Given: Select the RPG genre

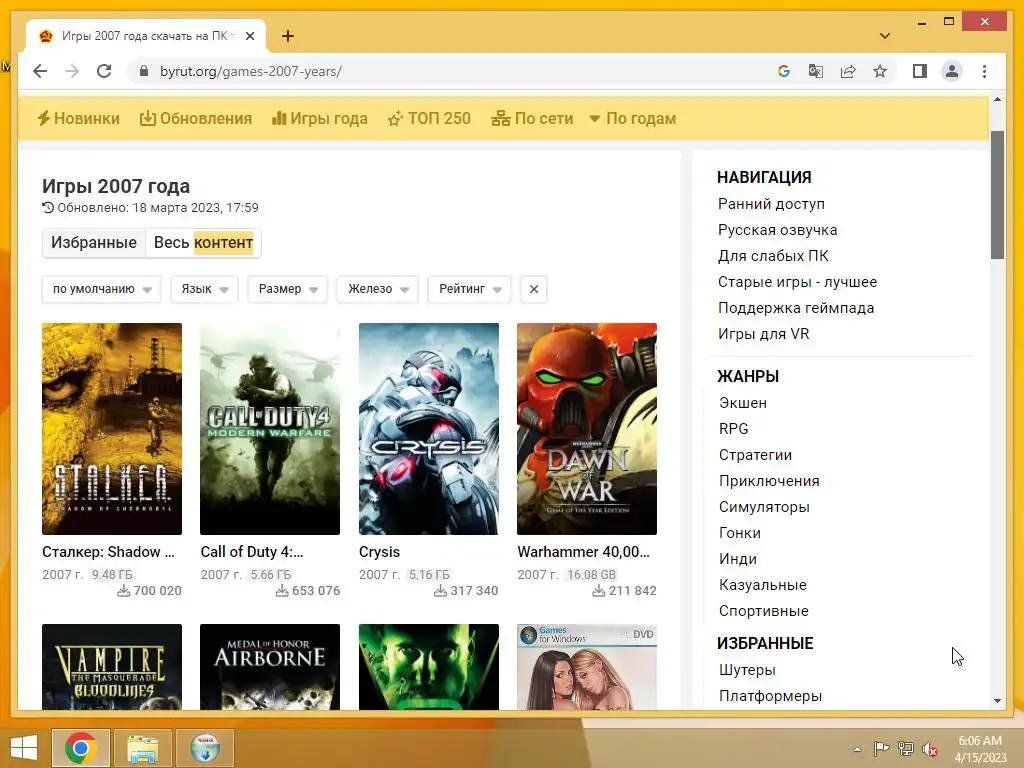Looking at the screenshot, I should point(733,429).
